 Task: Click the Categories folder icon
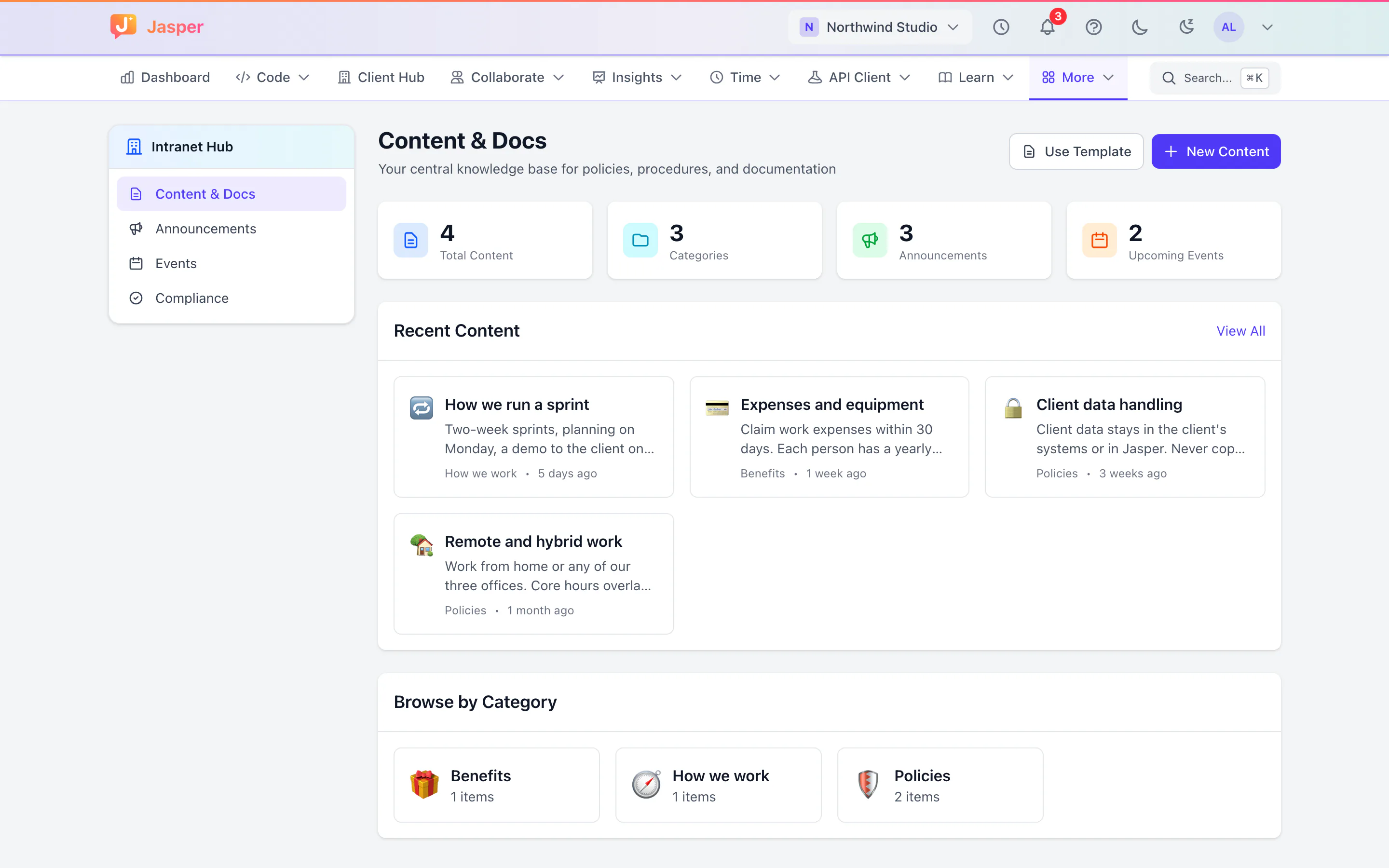click(640, 240)
